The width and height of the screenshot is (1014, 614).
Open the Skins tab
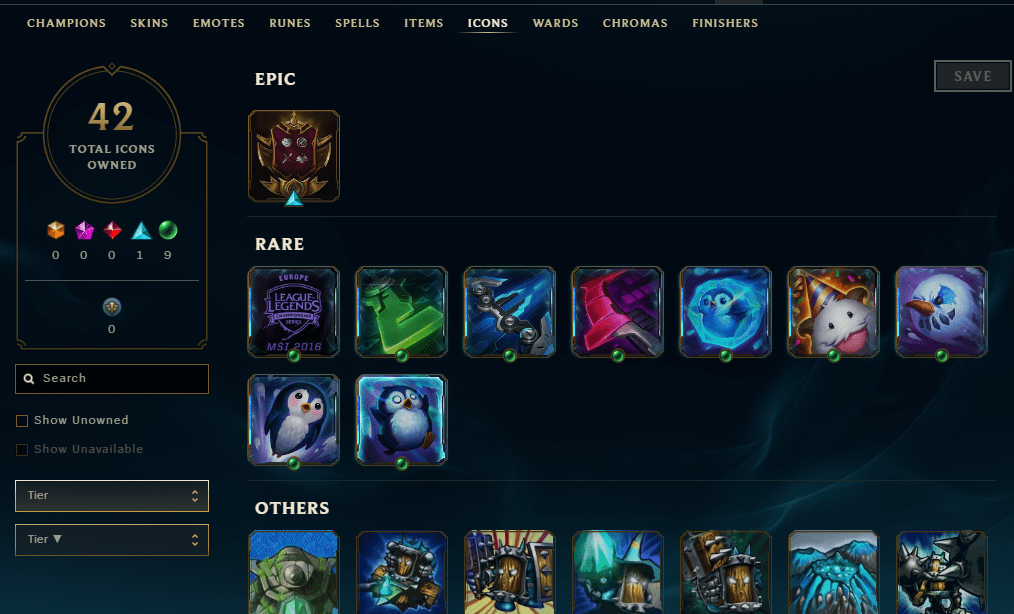coord(149,23)
